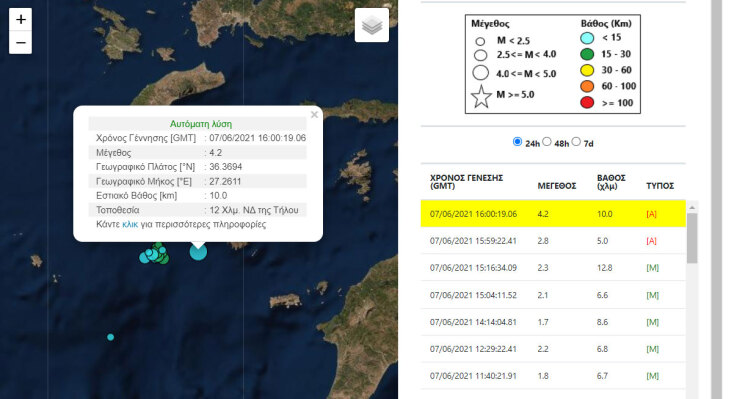This screenshot has width=734, height=399.
Task: Select the 24h time range radio button
Action: pyautogui.click(x=517, y=141)
